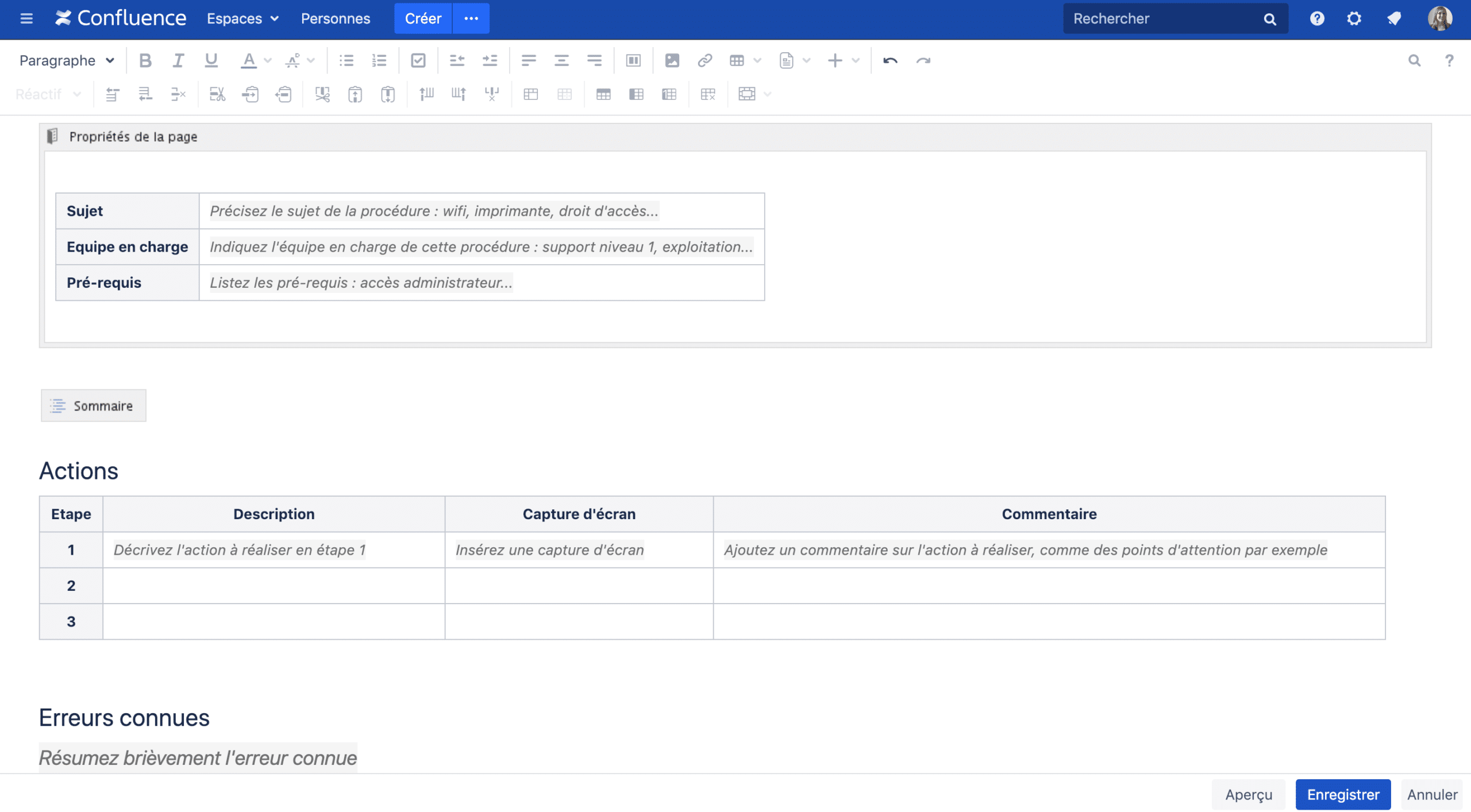Merge the table cells
Screen dimensions: 1471x812
tap(531, 94)
